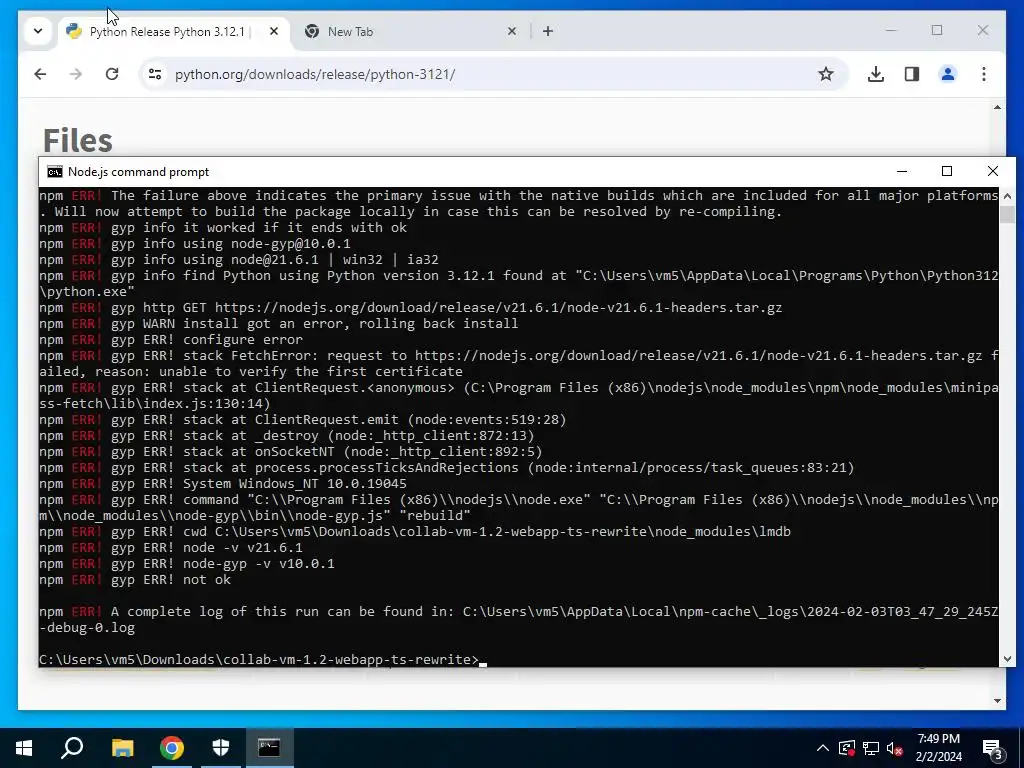Click the muted volume tray icon
1024x768 pixels.
895,748
